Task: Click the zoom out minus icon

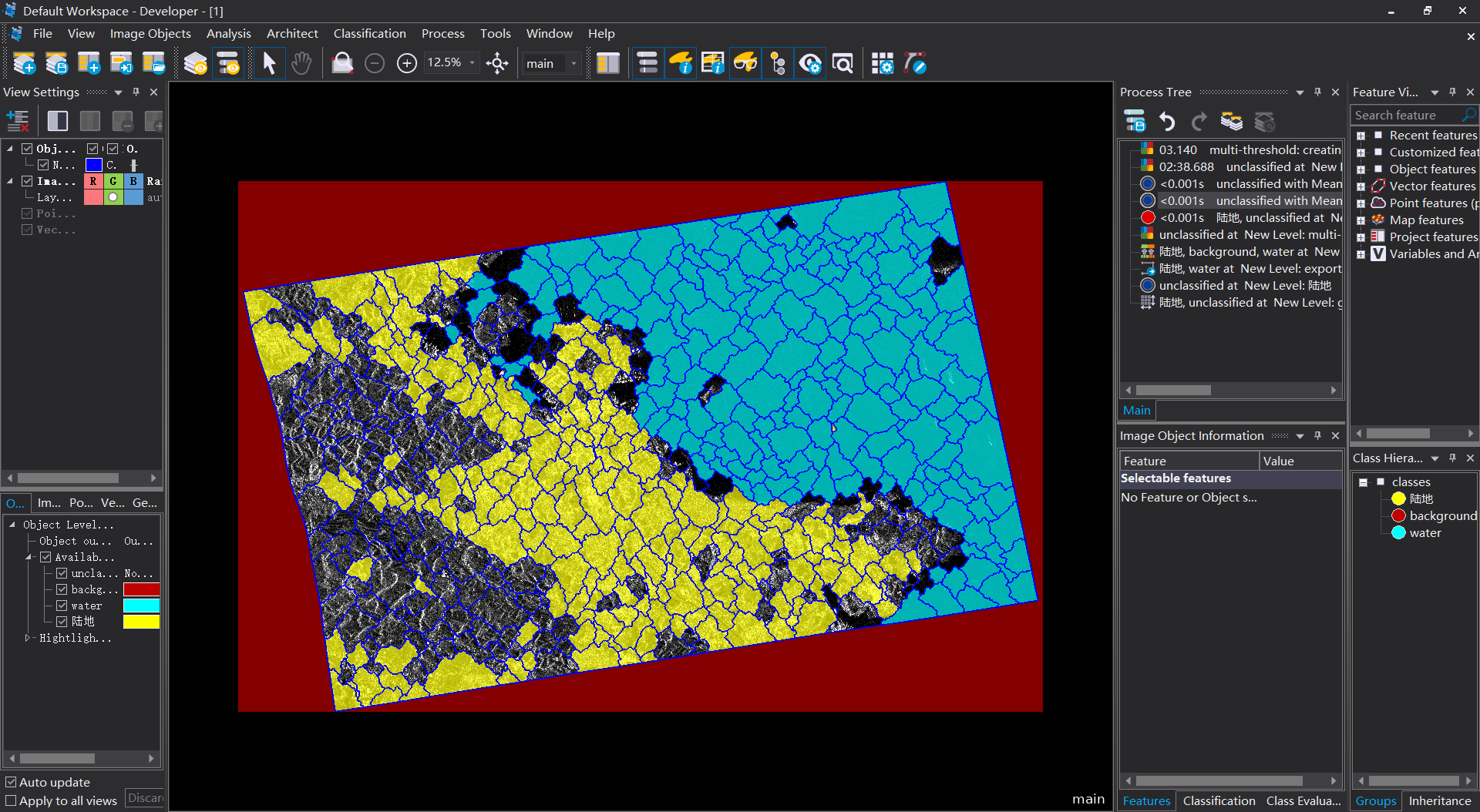Action: tap(375, 63)
